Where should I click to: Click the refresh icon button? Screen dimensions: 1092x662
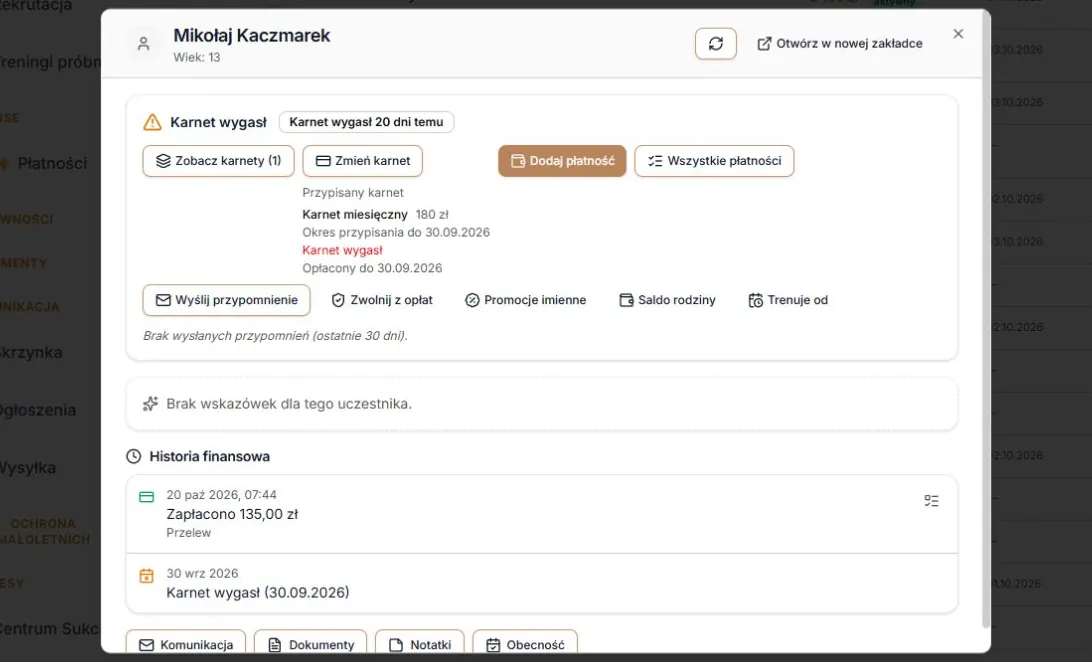(x=715, y=44)
